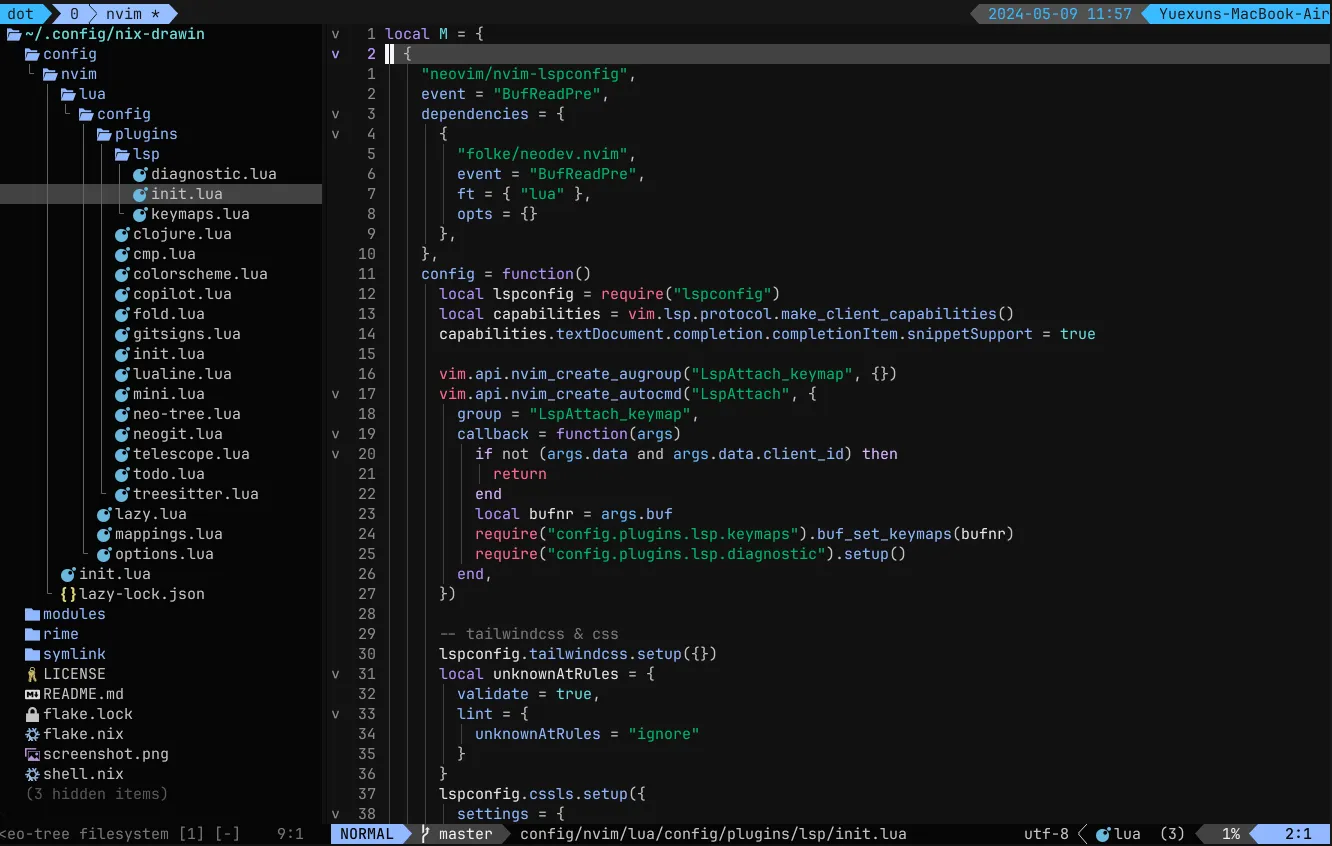Click the NORMAL mode indicator
The width and height of the screenshot is (1332, 846).
click(x=367, y=833)
